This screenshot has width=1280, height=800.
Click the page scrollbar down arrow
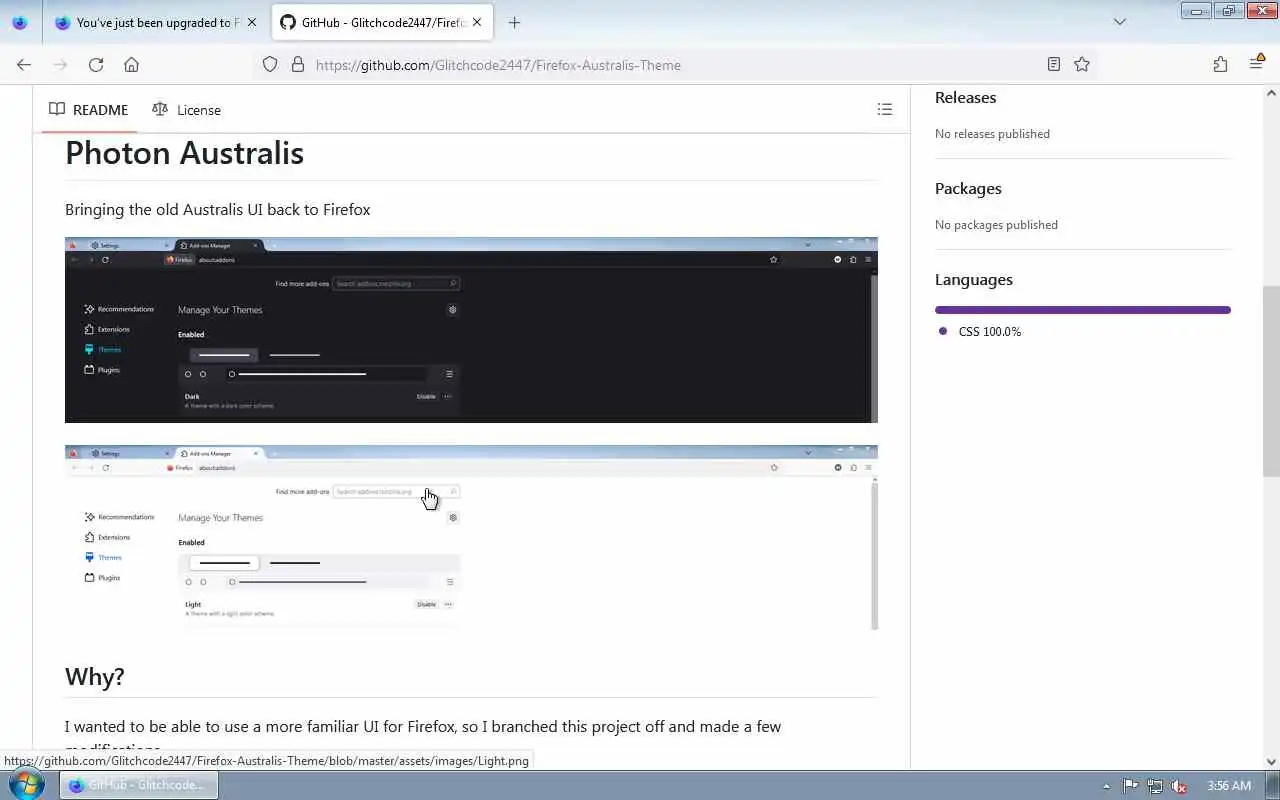1271,762
